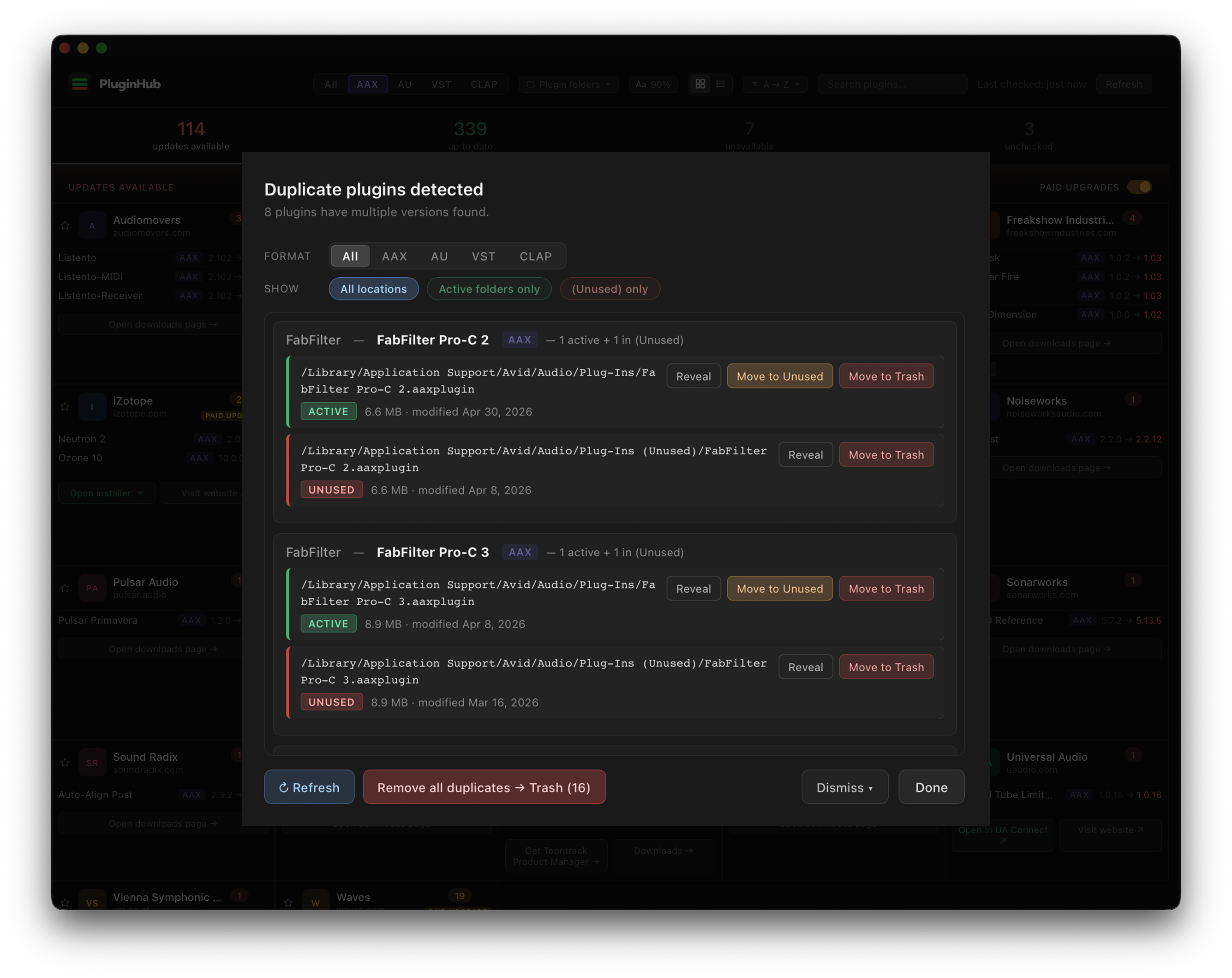Star the Waves vendor card
Viewport: 1232px width, 978px height.
point(288,903)
